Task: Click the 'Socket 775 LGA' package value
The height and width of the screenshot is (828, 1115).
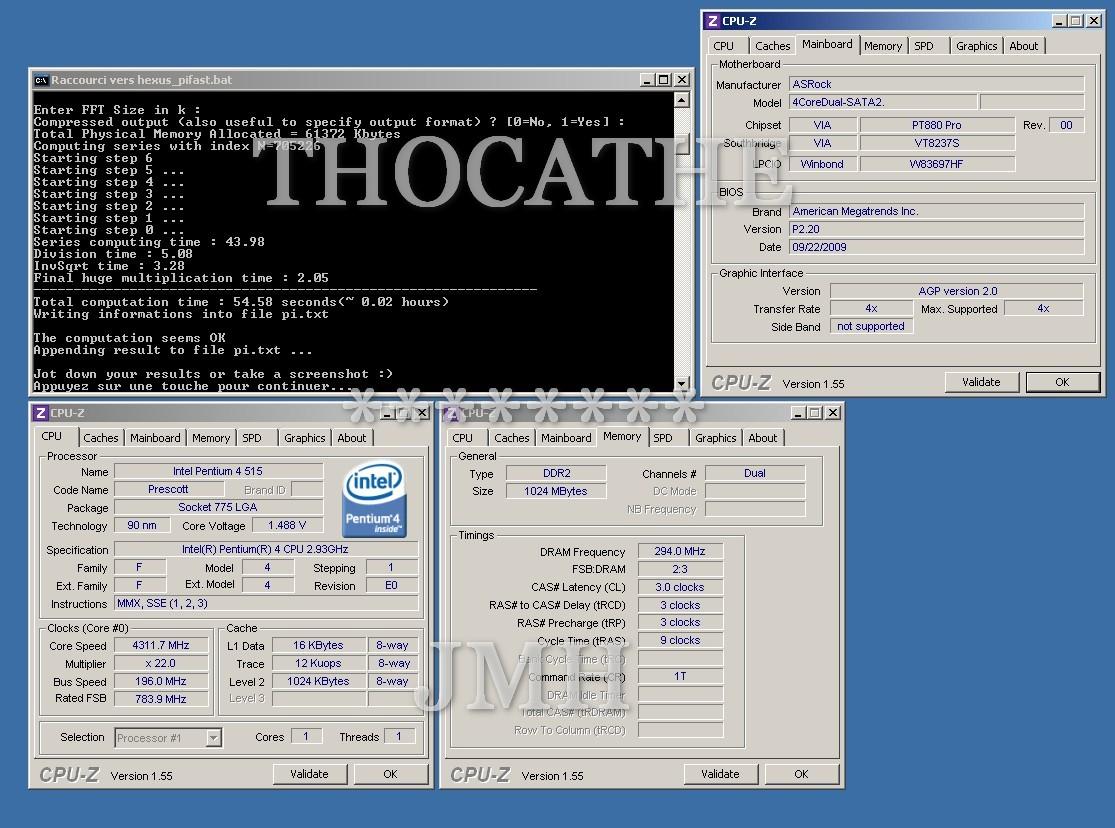Action: pyautogui.click(x=218, y=507)
